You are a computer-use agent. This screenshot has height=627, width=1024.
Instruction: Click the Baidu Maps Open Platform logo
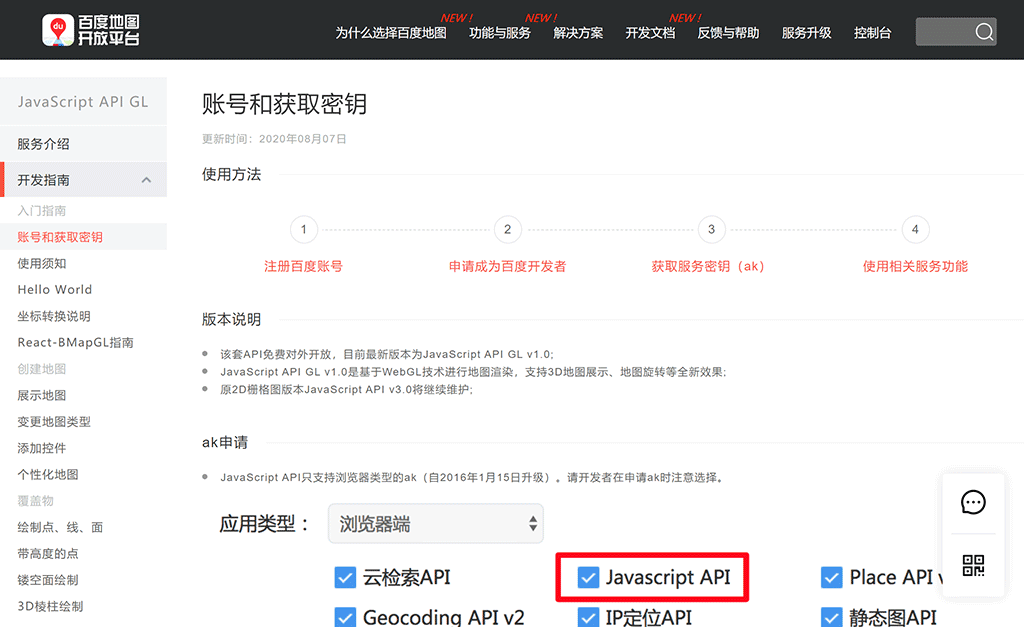tap(90, 30)
